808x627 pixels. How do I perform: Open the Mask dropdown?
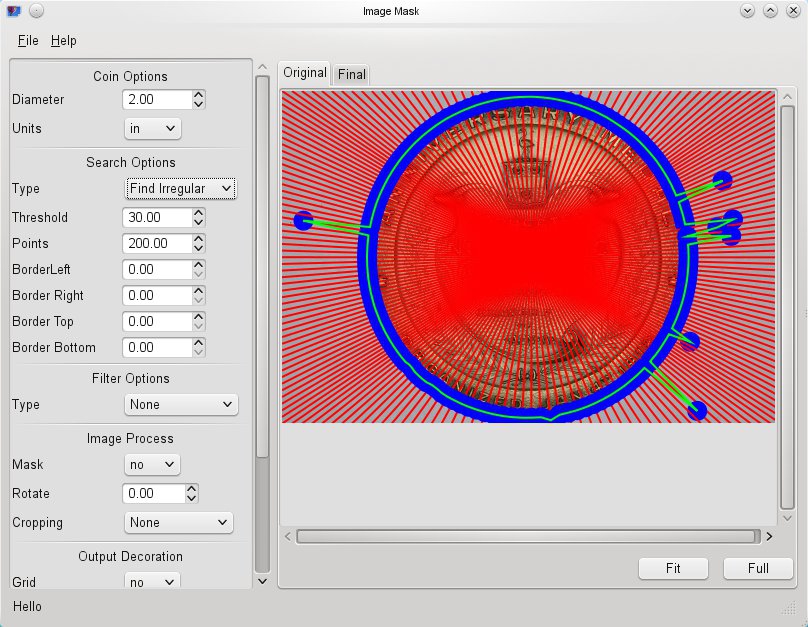pyautogui.click(x=152, y=464)
